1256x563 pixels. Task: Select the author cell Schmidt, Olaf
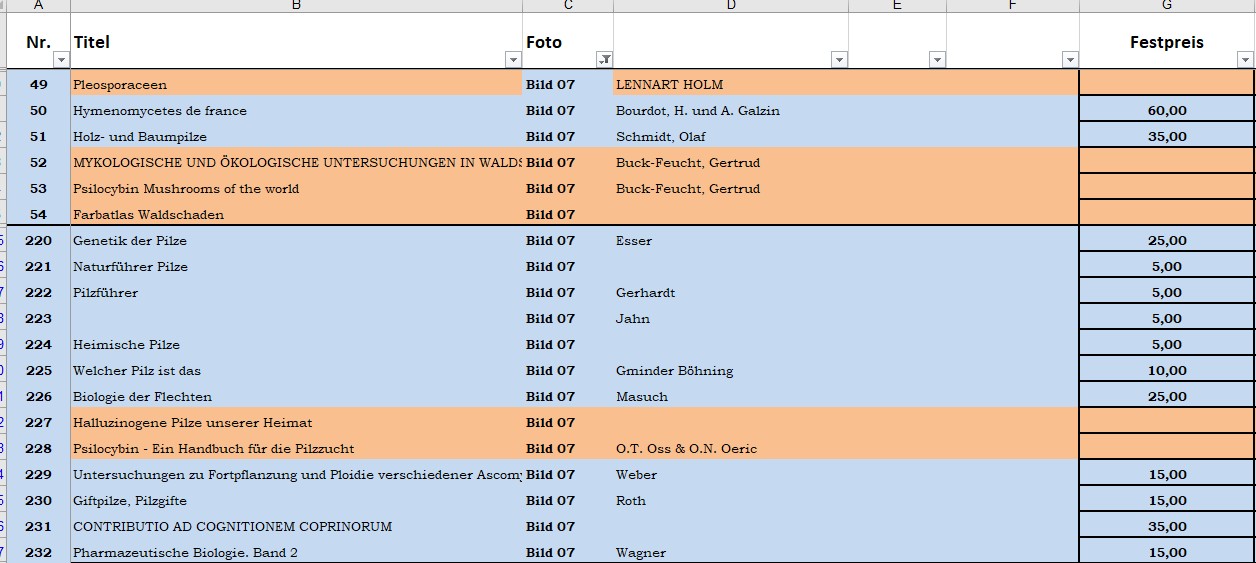pos(730,137)
